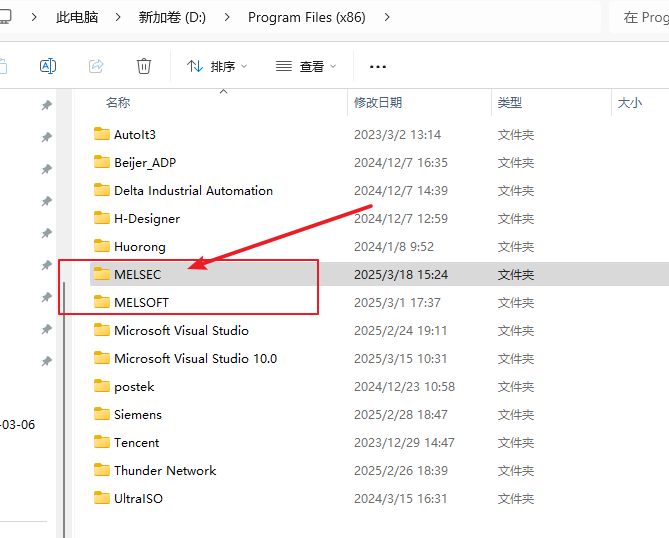The image size is (669, 538).
Task: Select the Siemens folder icon
Action: [x=102, y=414]
